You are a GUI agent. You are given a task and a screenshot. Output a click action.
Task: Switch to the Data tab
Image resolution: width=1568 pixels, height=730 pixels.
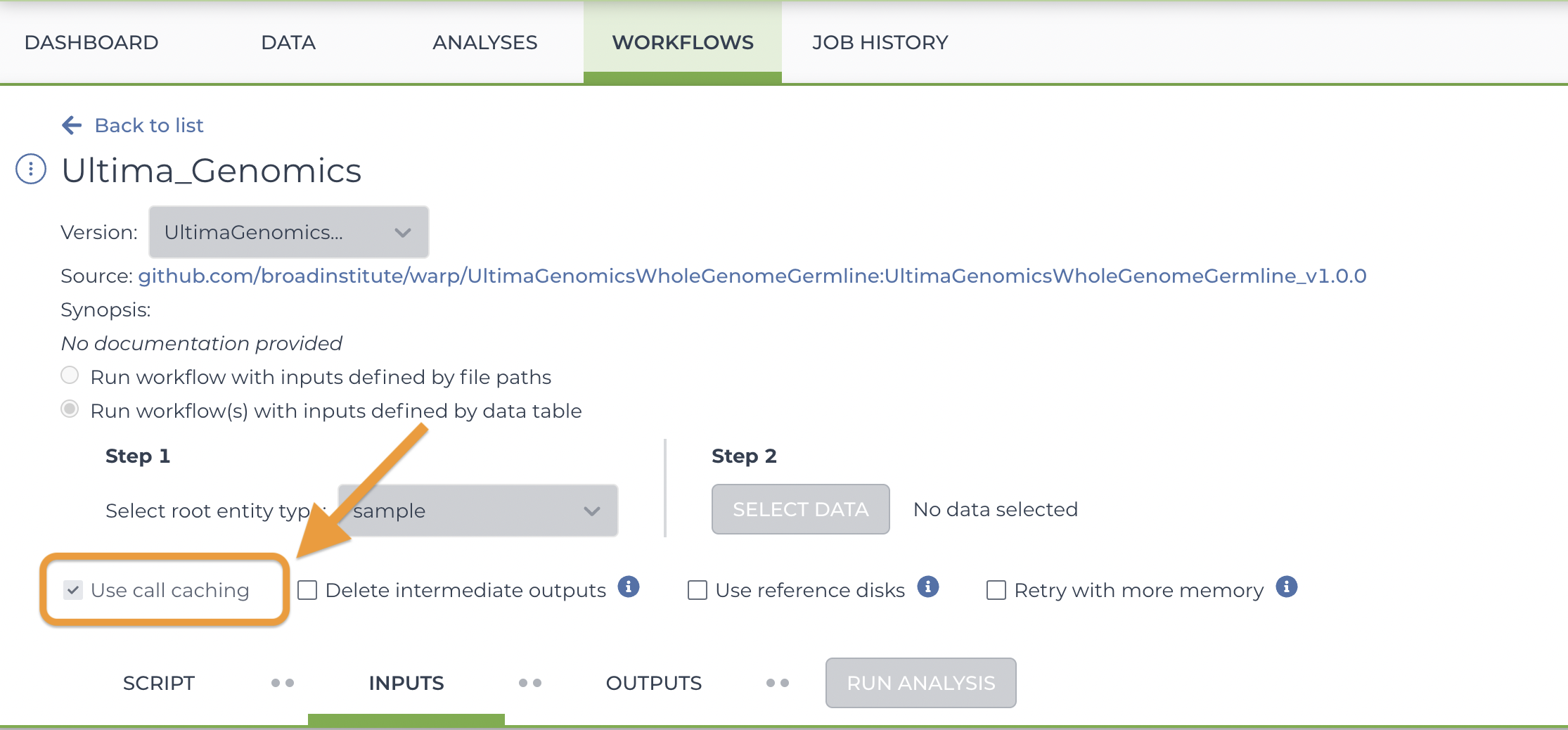click(x=288, y=42)
